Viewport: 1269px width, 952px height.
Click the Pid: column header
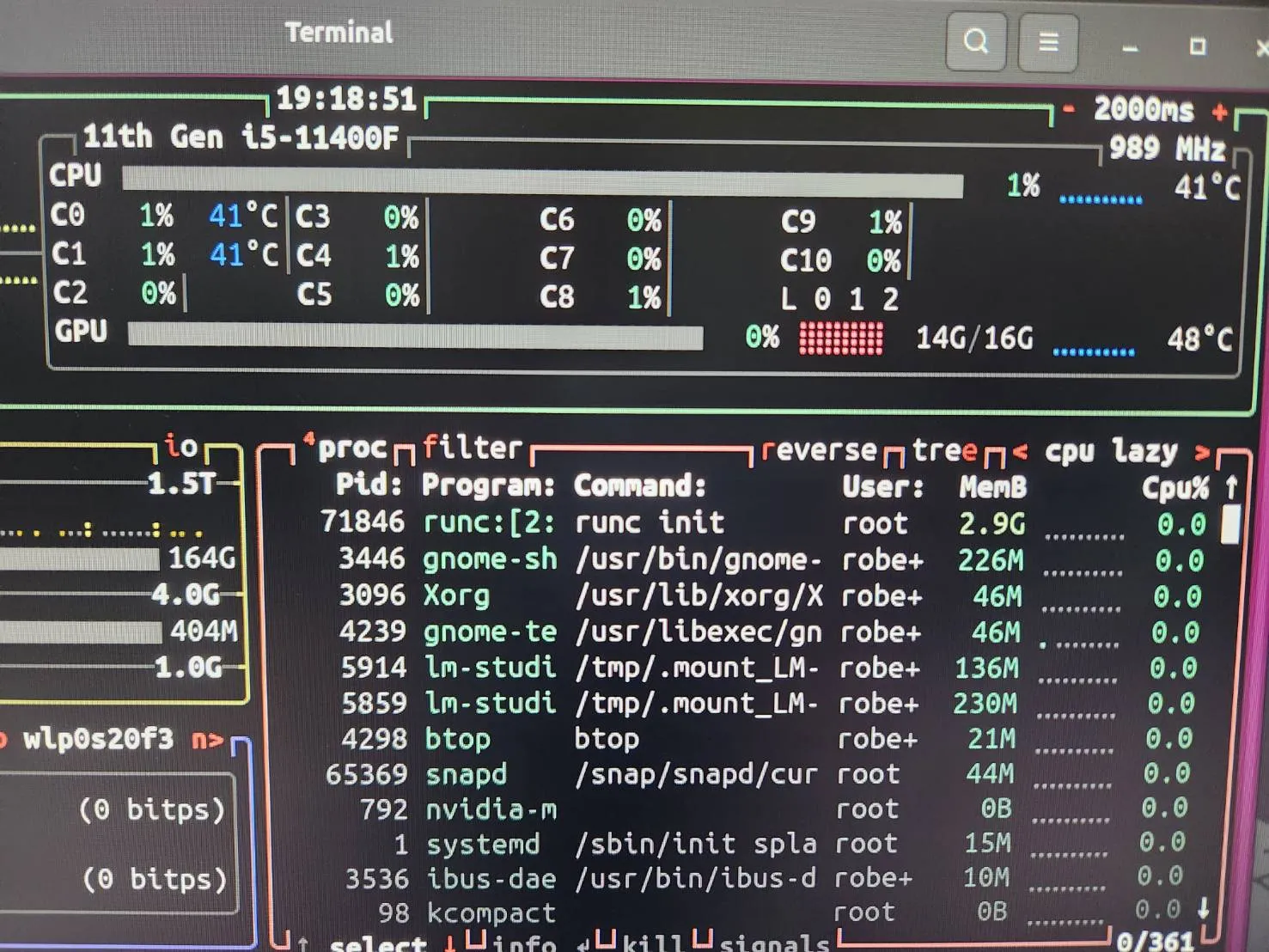pos(369,485)
